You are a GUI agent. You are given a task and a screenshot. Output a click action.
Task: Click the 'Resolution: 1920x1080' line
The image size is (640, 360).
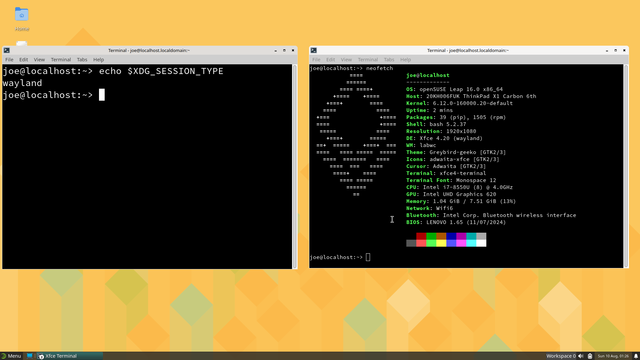pyautogui.click(x=441, y=131)
